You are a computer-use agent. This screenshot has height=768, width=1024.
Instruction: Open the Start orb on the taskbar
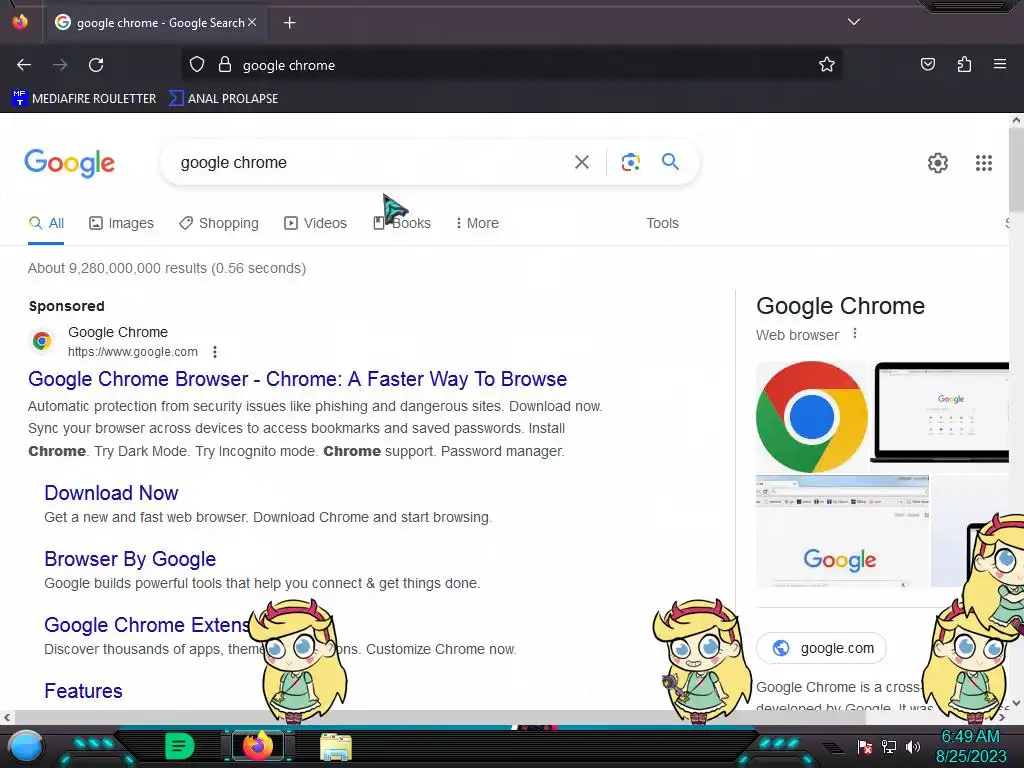click(x=25, y=746)
